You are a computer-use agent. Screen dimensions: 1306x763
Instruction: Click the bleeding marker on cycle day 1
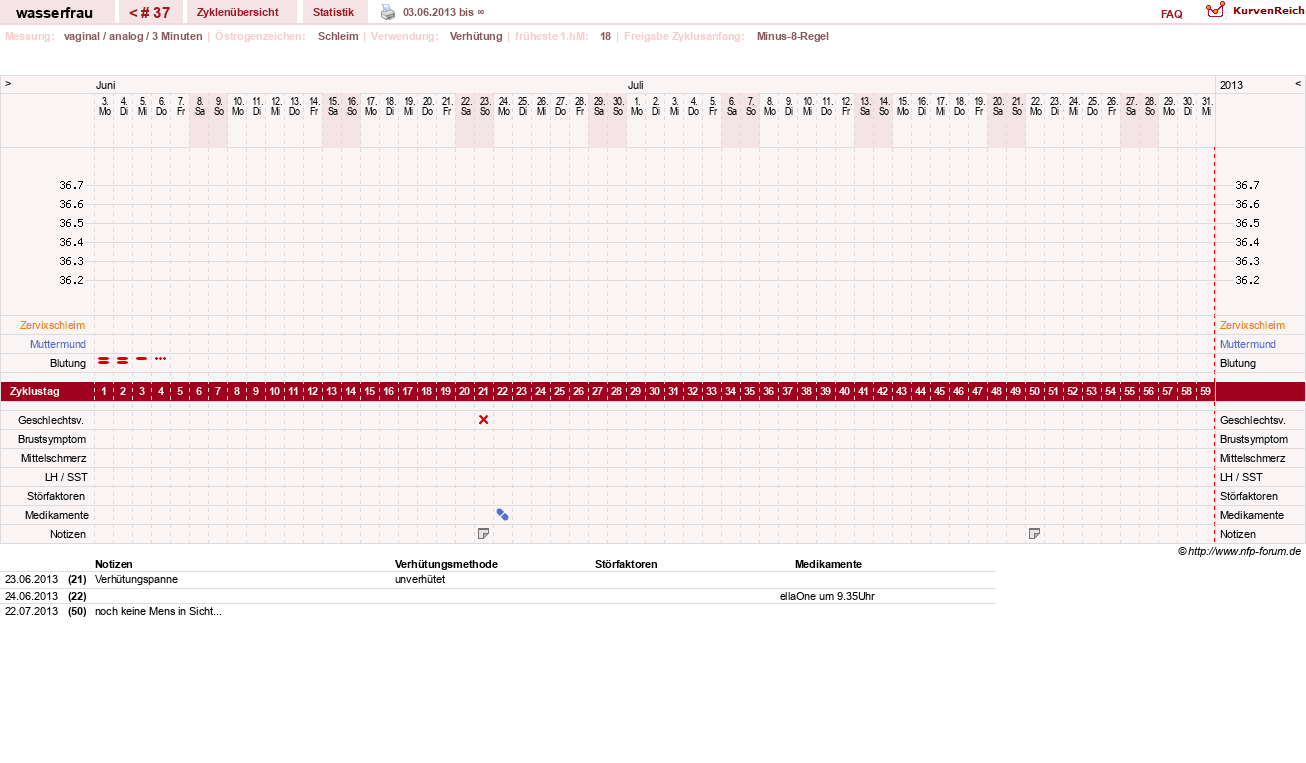point(104,360)
